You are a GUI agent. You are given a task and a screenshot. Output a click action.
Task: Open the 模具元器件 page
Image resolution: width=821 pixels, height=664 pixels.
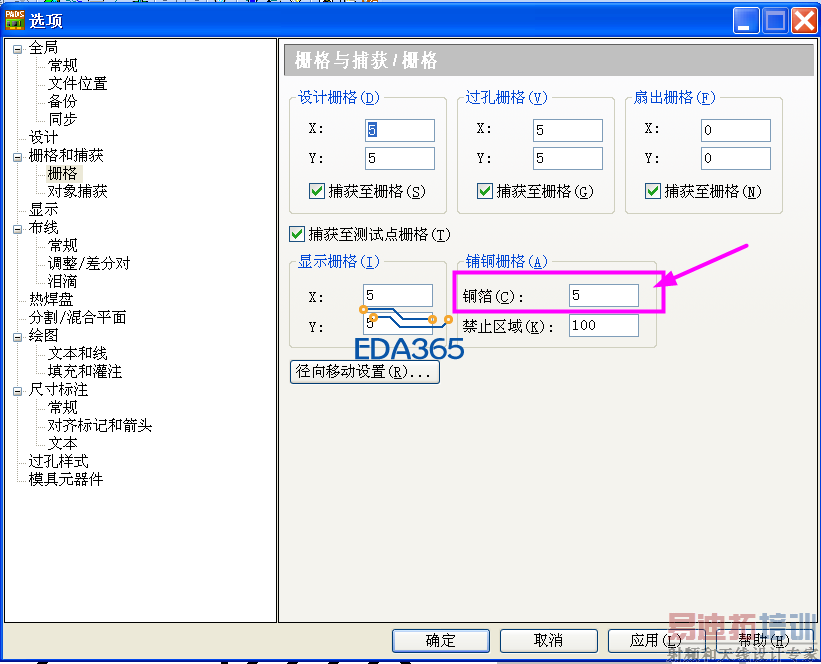[x=66, y=479]
